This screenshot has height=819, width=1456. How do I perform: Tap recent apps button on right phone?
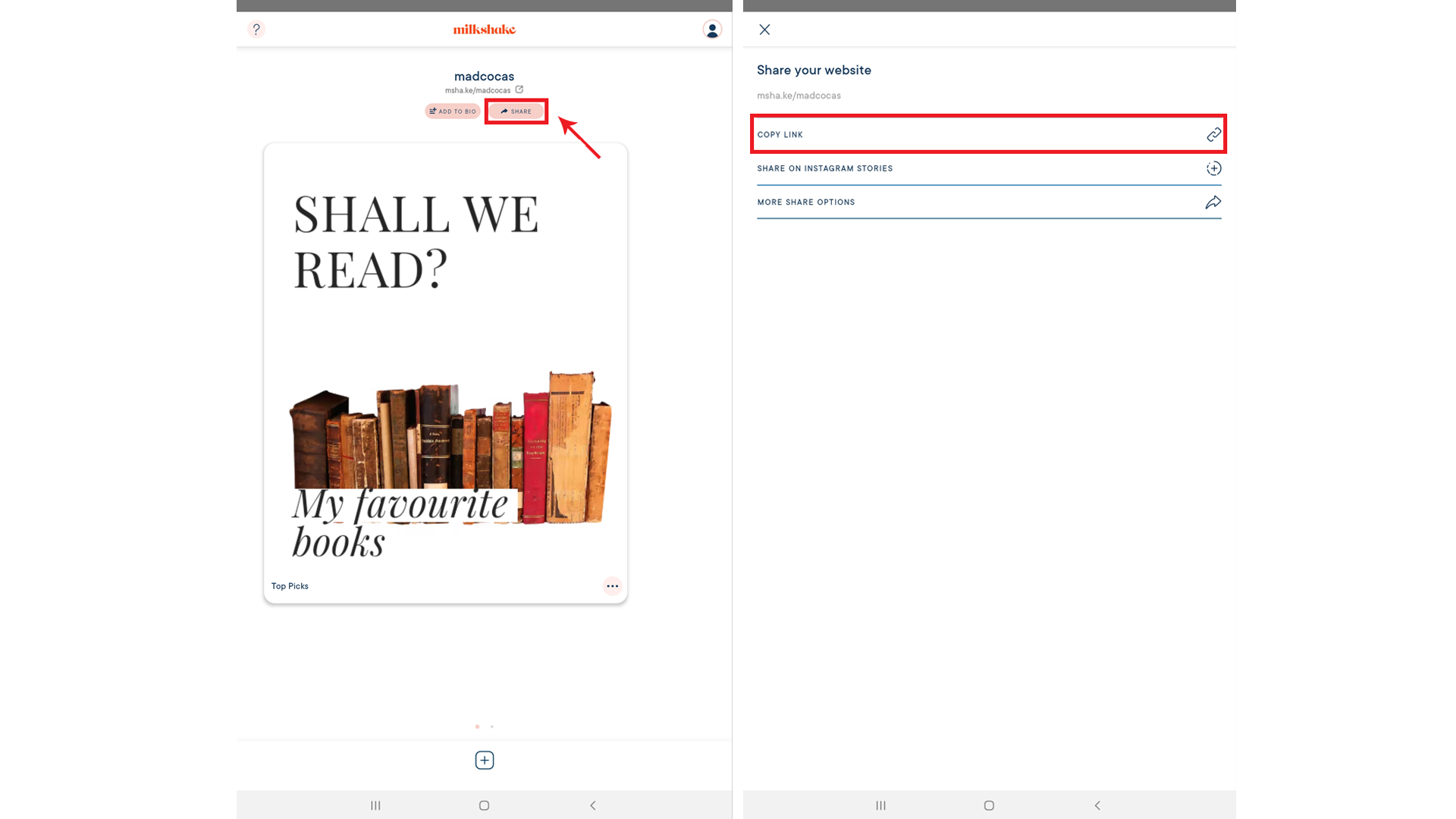[x=880, y=805]
